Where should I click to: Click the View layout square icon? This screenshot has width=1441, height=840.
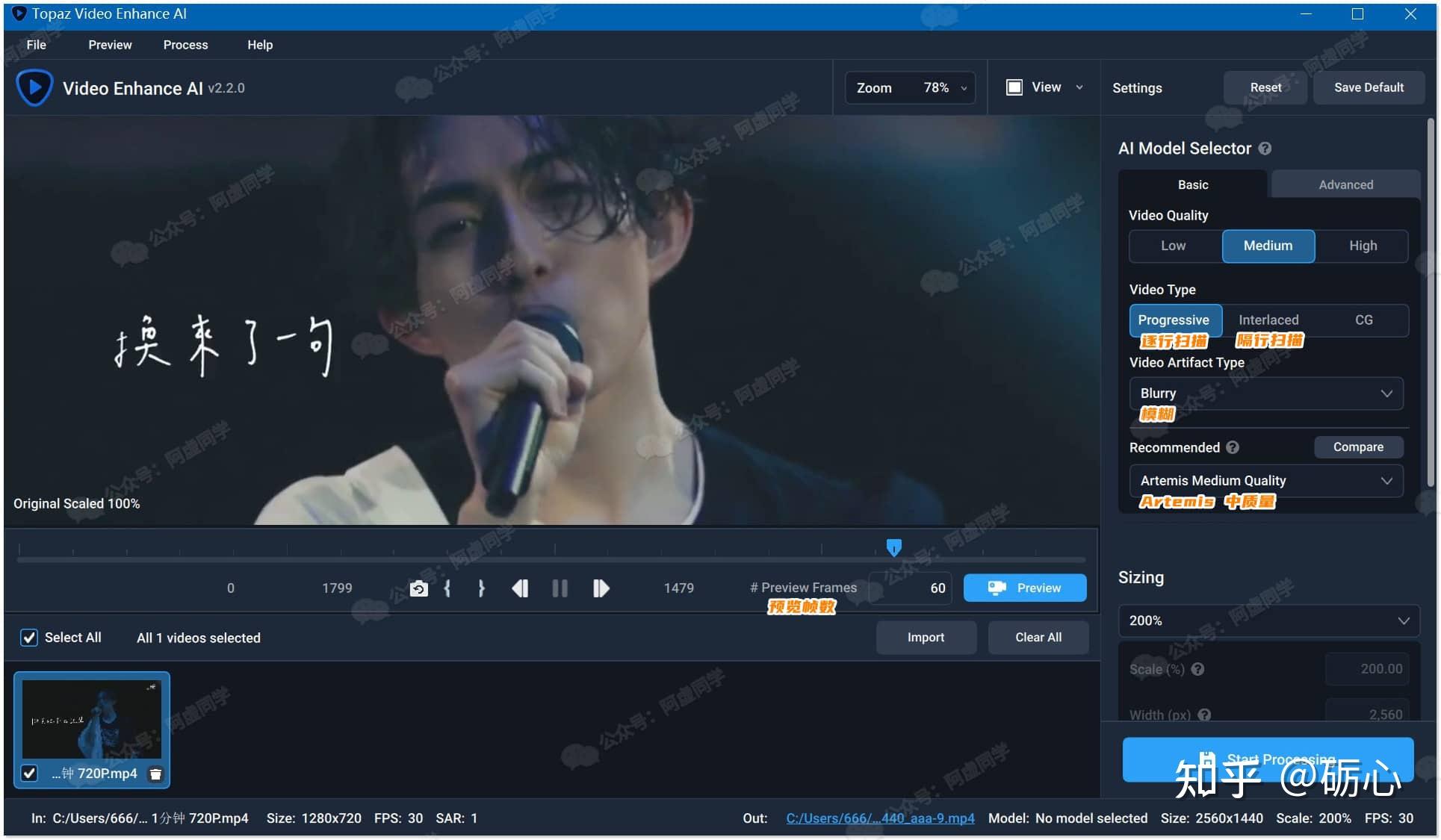point(1014,87)
